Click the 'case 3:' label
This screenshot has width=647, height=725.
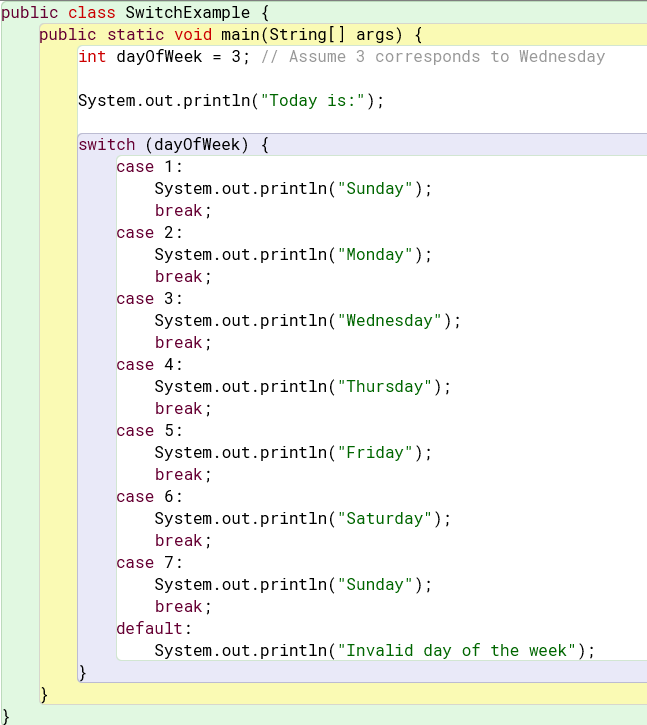click(x=149, y=299)
